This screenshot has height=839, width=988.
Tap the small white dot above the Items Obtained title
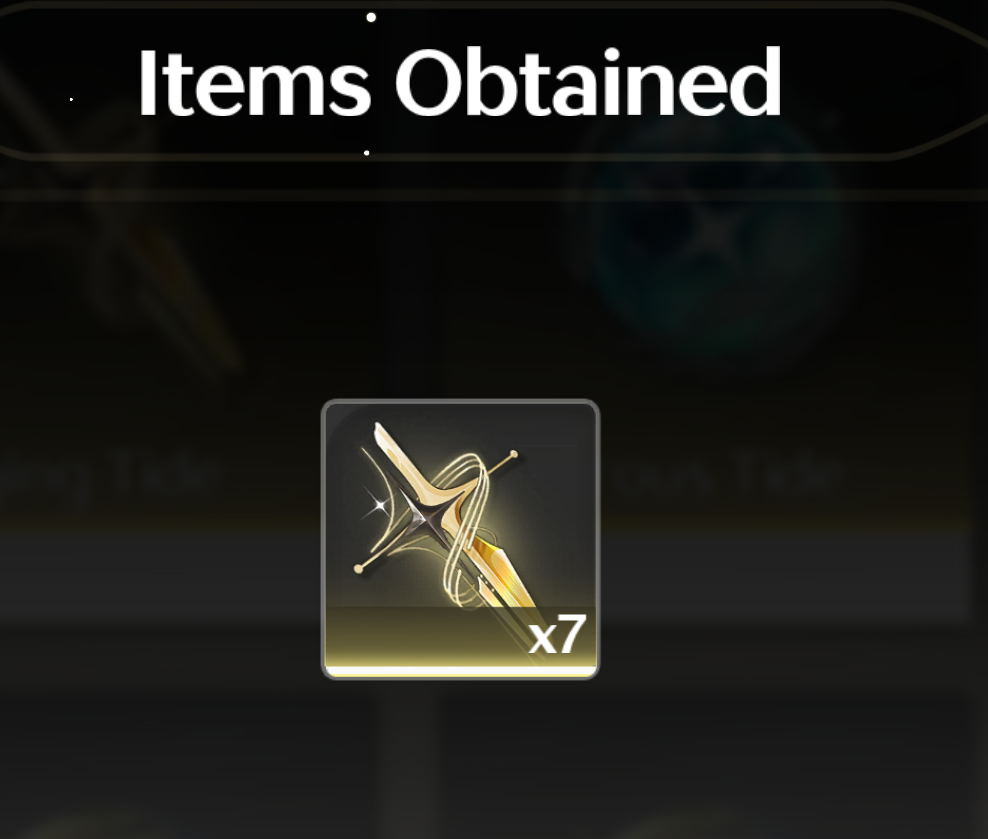click(371, 17)
